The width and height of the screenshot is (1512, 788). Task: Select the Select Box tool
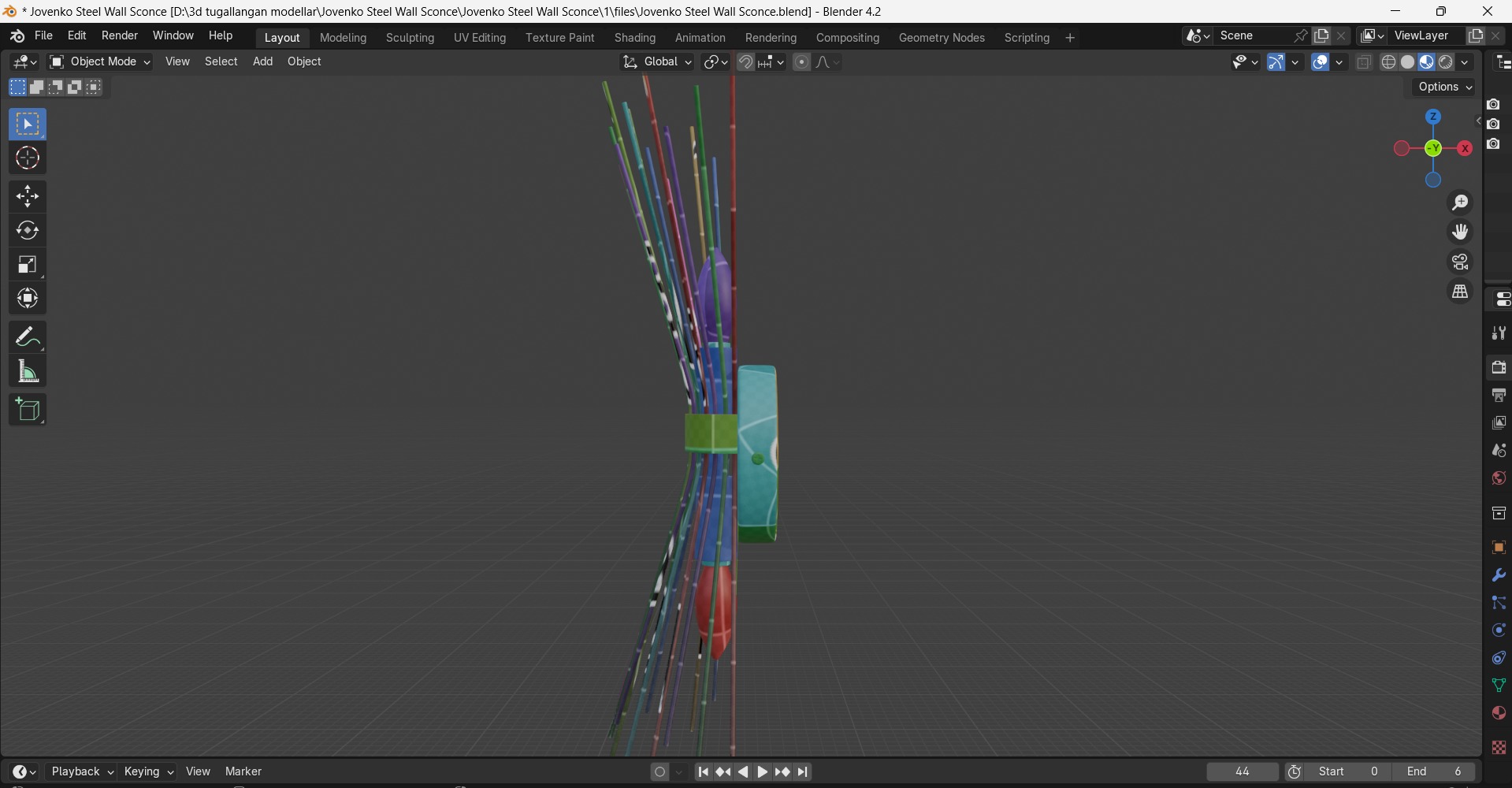(x=28, y=125)
